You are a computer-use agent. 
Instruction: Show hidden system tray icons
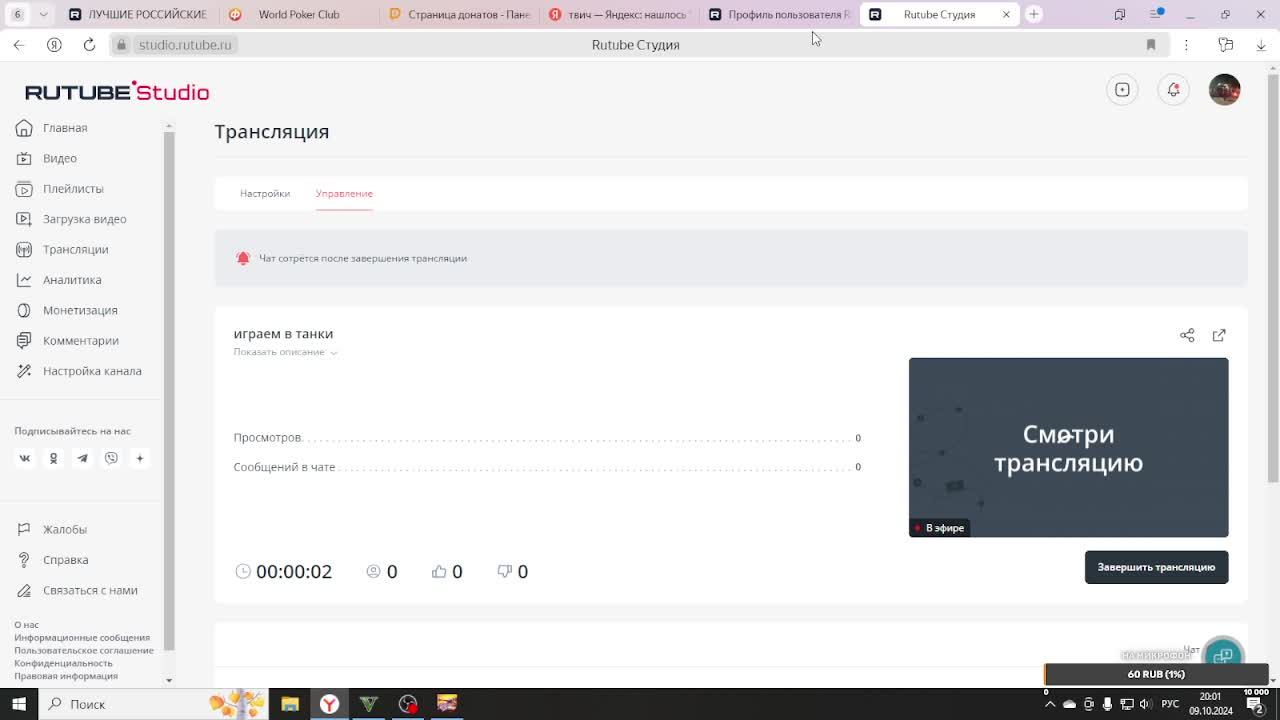coord(1049,704)
